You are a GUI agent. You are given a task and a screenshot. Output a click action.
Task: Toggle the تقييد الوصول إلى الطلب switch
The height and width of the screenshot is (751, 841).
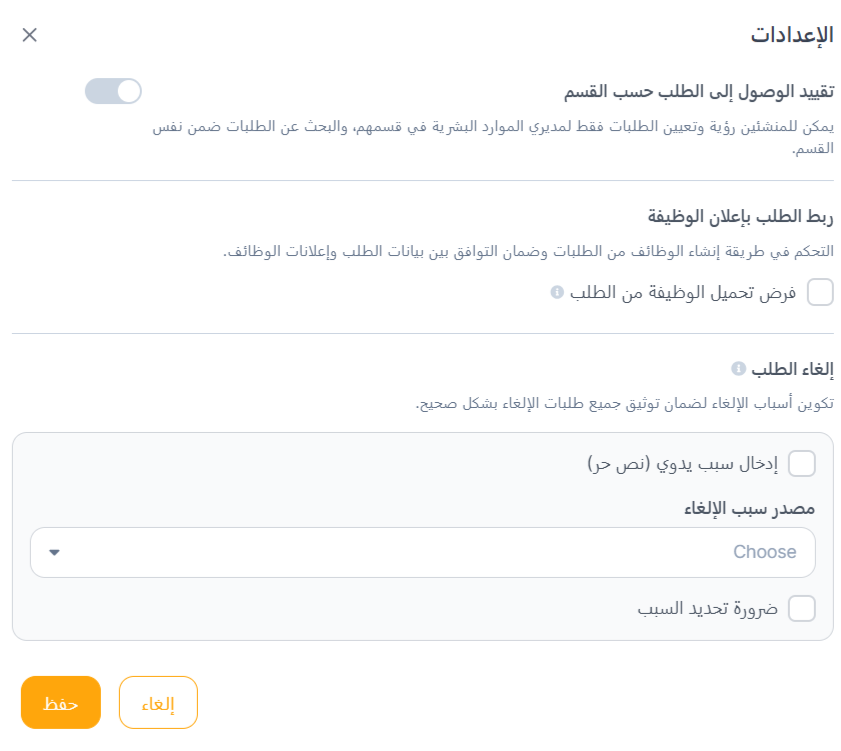point(113,92)
